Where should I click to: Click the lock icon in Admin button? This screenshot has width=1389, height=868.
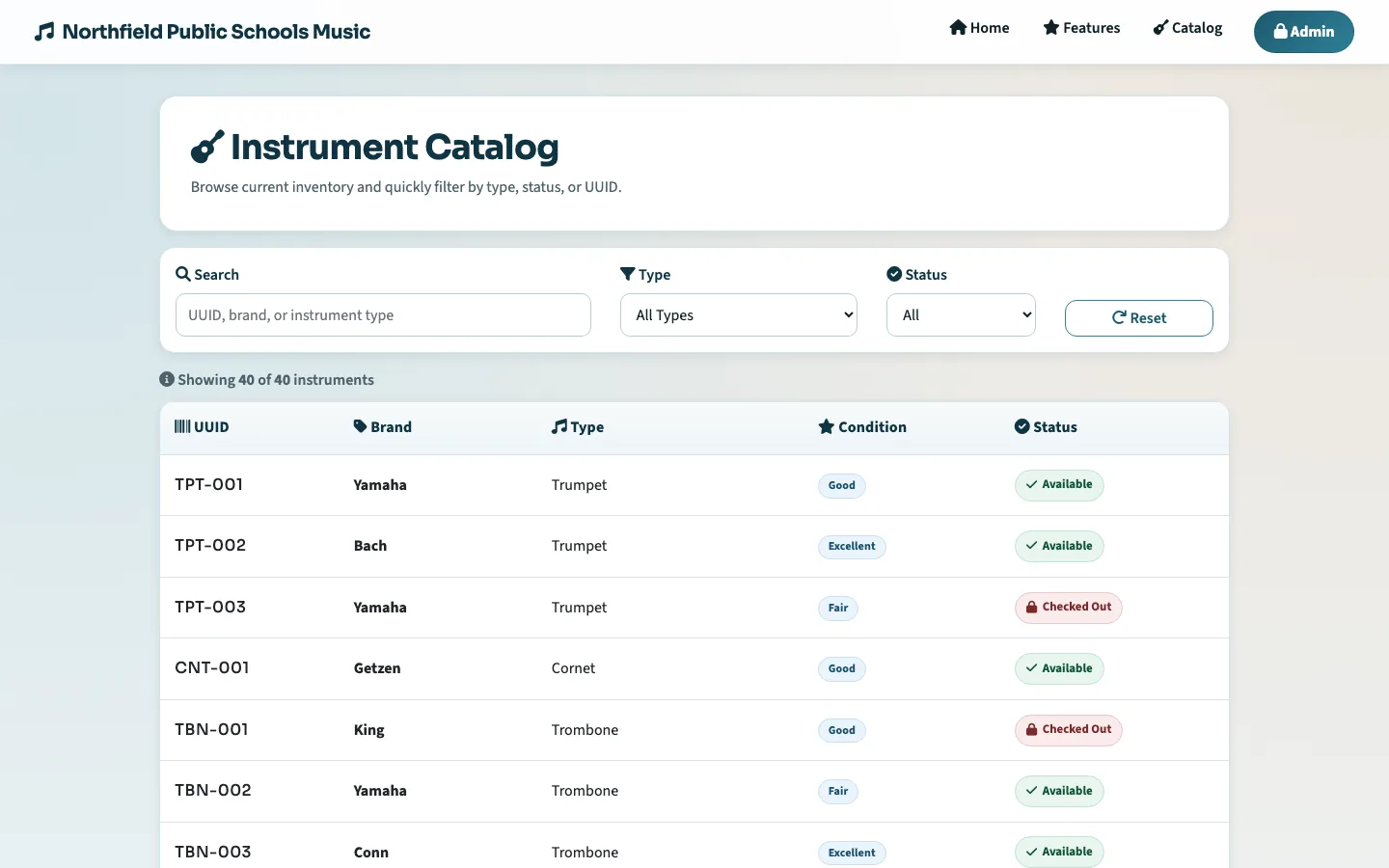[x=1280, y=32]
